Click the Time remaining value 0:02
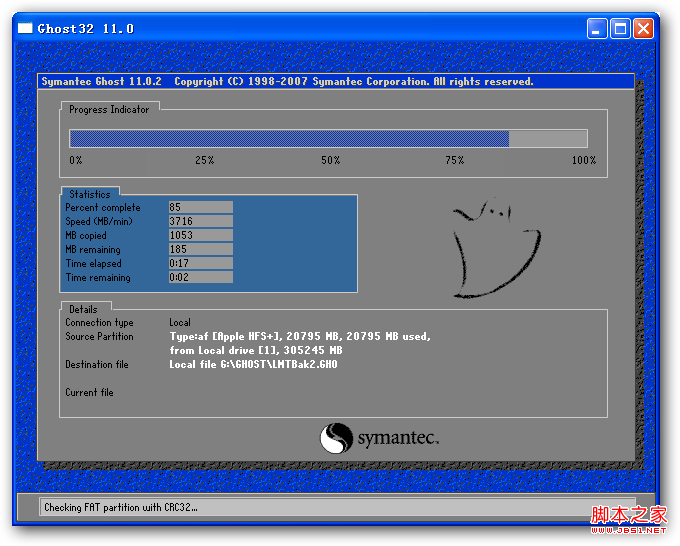 [200, 277]
